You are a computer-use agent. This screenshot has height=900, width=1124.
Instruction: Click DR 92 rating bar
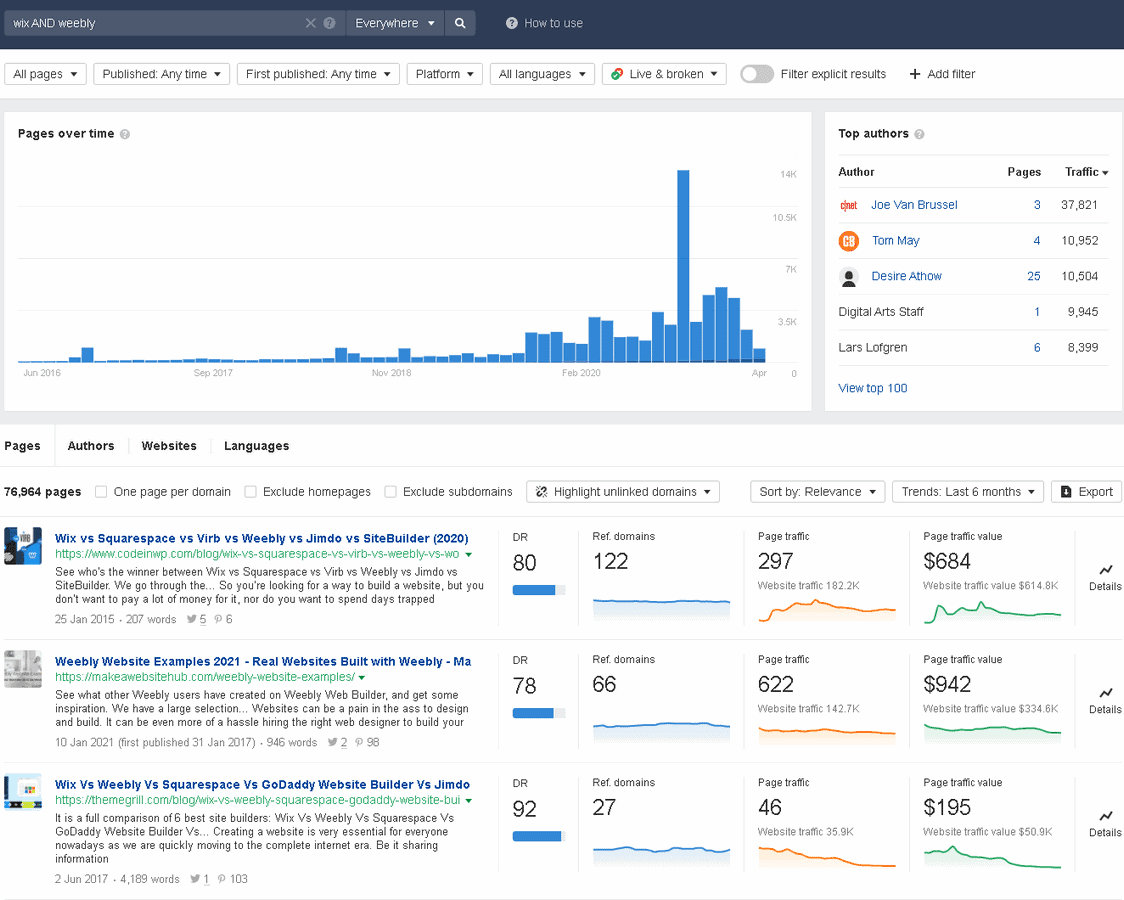coord(539,836)
